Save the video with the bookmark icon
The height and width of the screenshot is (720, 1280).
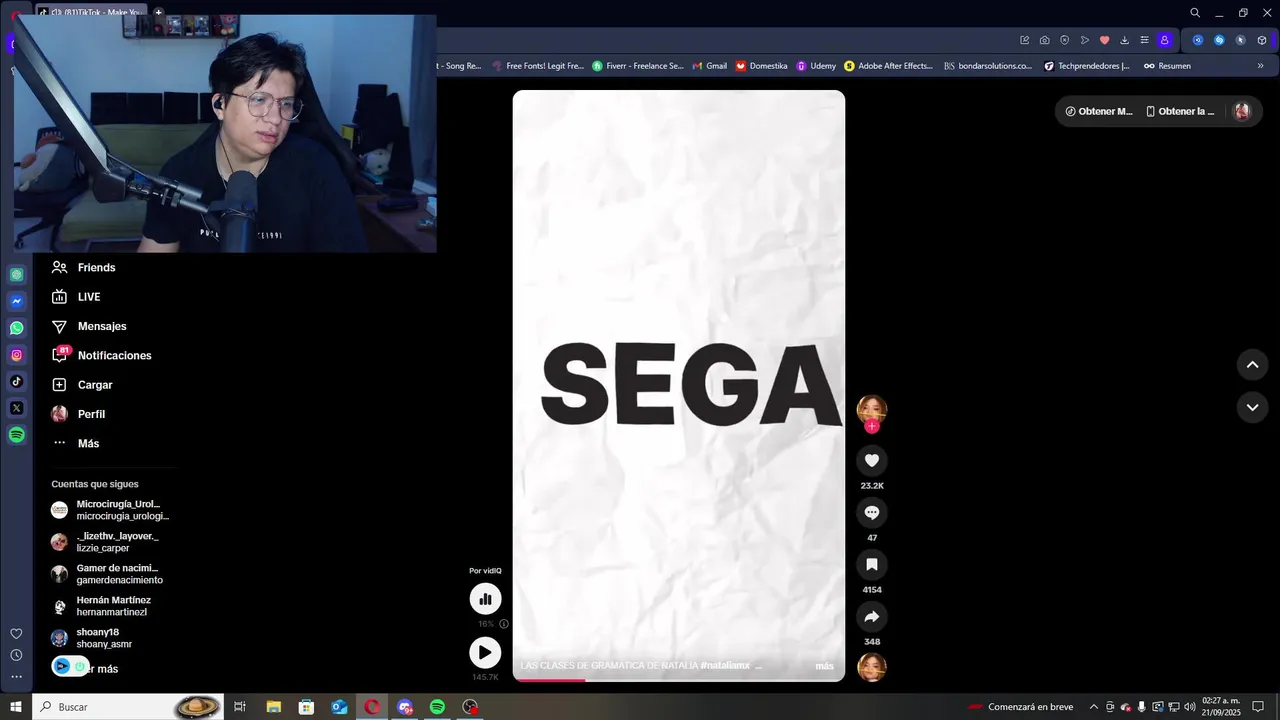tap(872, 564)
